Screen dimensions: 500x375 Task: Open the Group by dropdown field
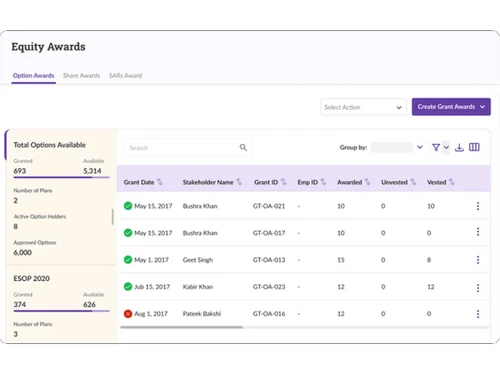tap(392, 147)
